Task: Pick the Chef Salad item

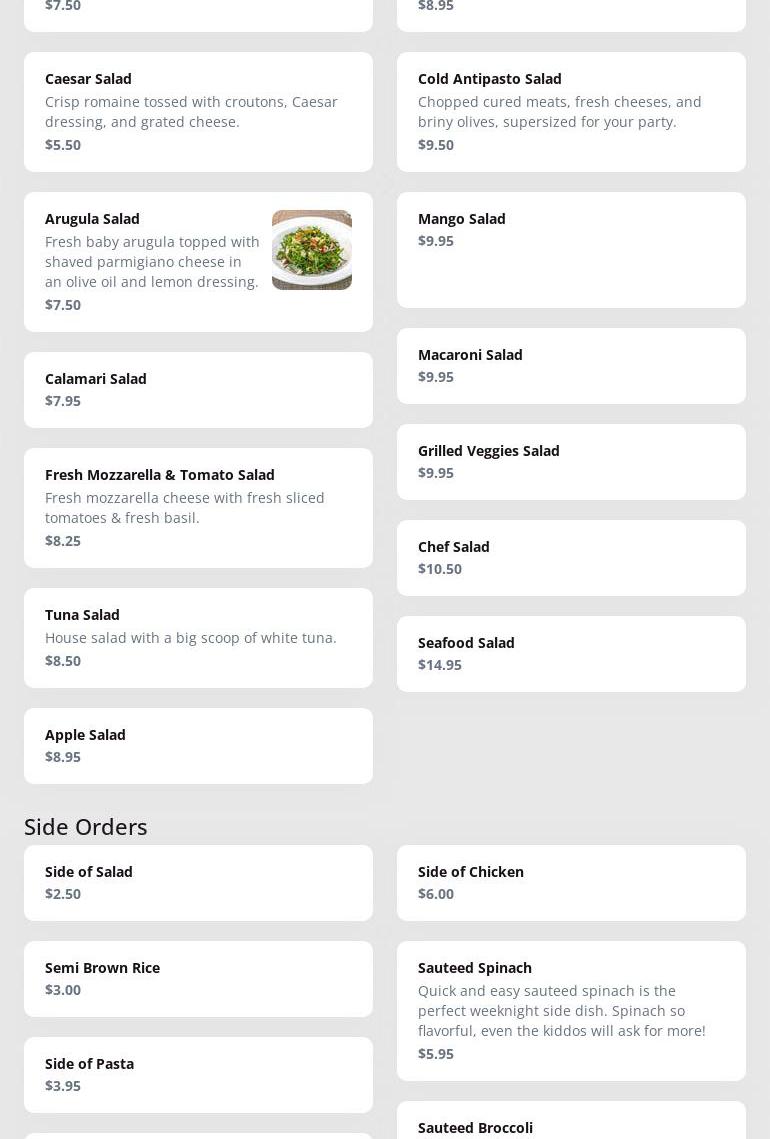Action: point(571,557)
